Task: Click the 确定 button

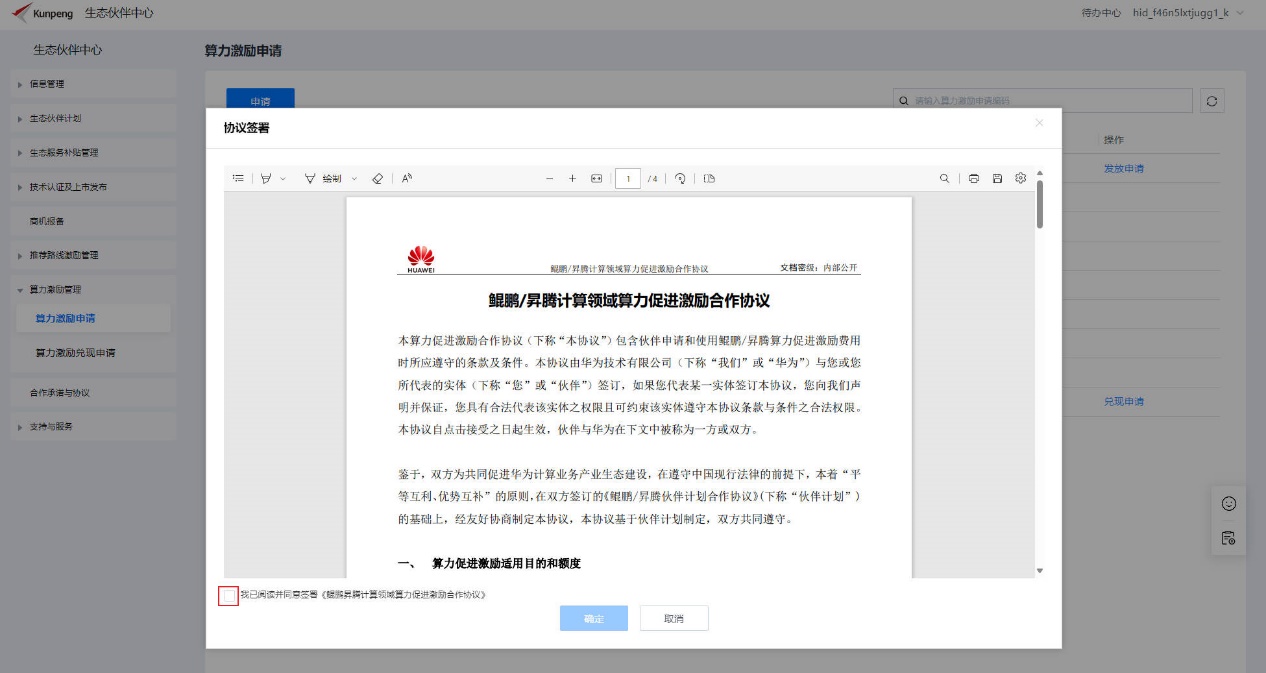Action: pyautogui.click(x=594, y=618)
